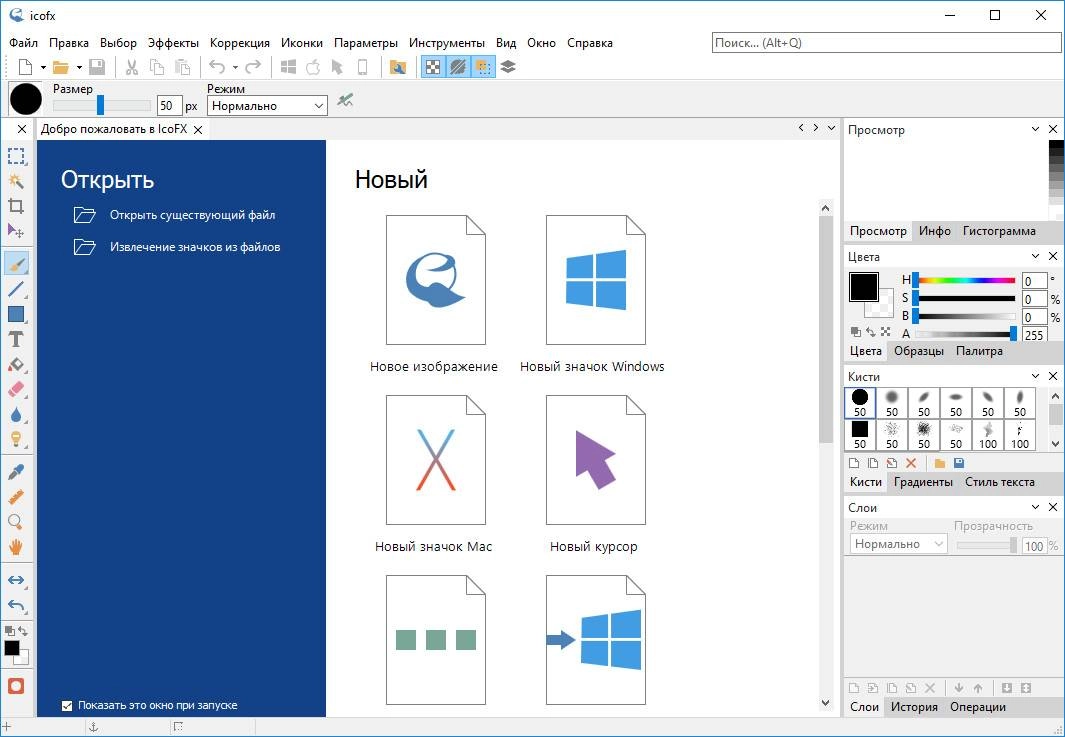1065x737 pixels.
Task: Click the new file toolbar icon
Action: coord(25,67)
